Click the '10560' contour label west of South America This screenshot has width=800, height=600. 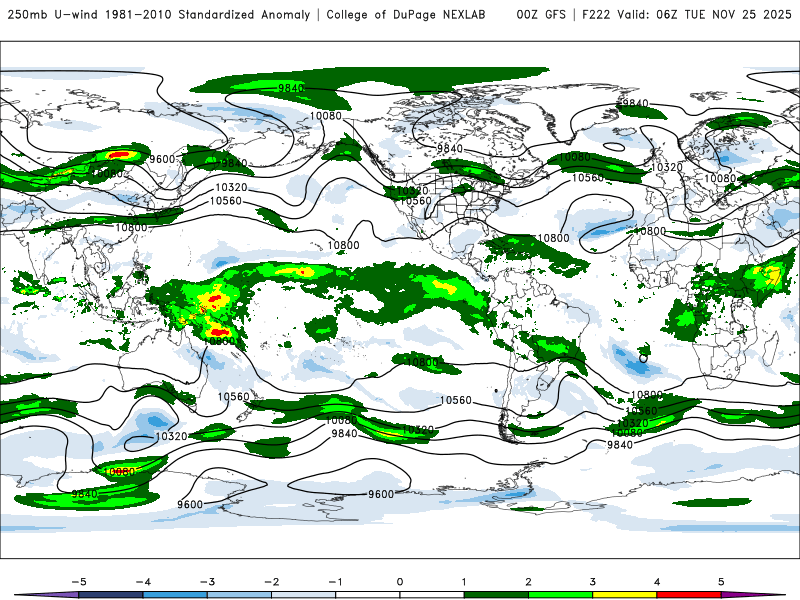(456, 401)
